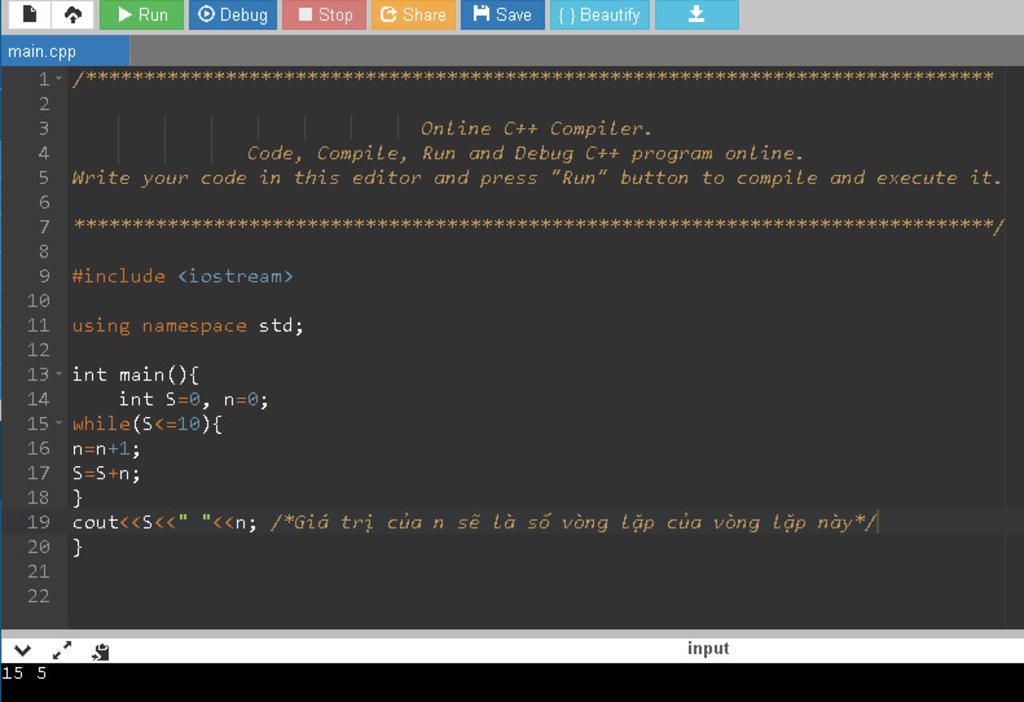Fold the while loop at line 15
Image resolution: width=1024 pixels, height=702 pixels.
59,423
